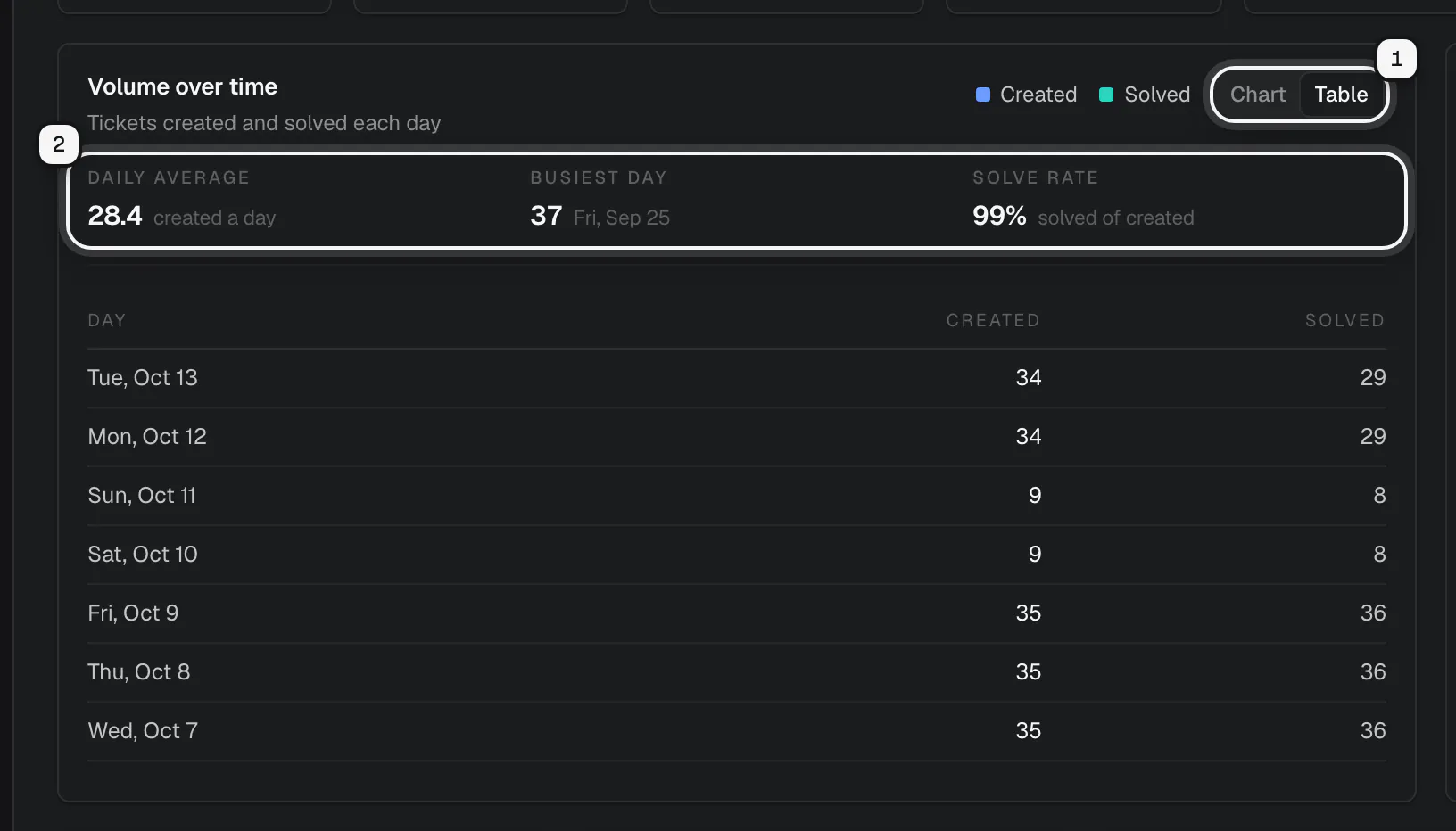Screen dimensions: 1456x831
Task: Select the Tue, Oct 13 row
Action: click(x=737, y=378)
